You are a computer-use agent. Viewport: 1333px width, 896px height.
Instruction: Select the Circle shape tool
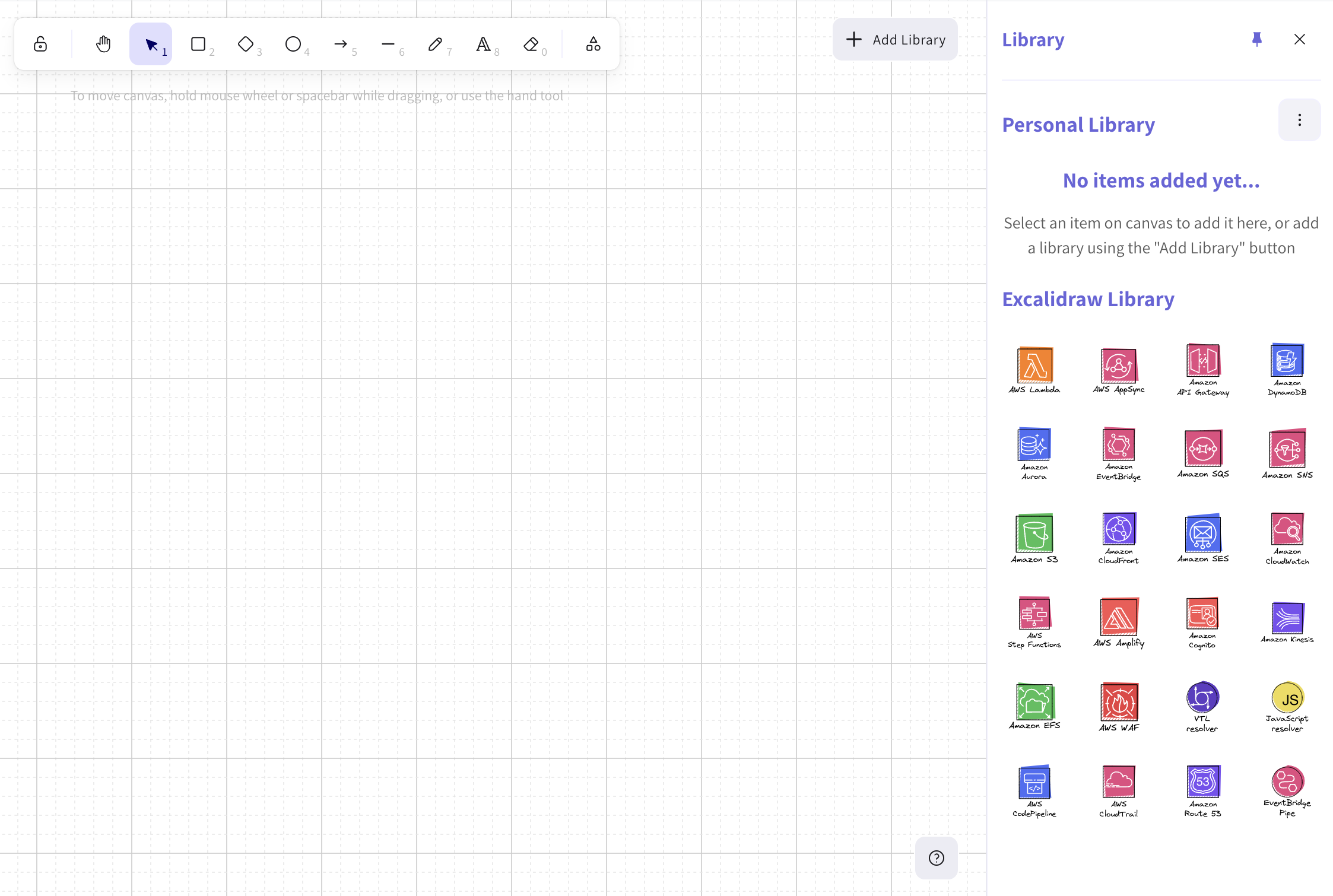tap(293, 44)
